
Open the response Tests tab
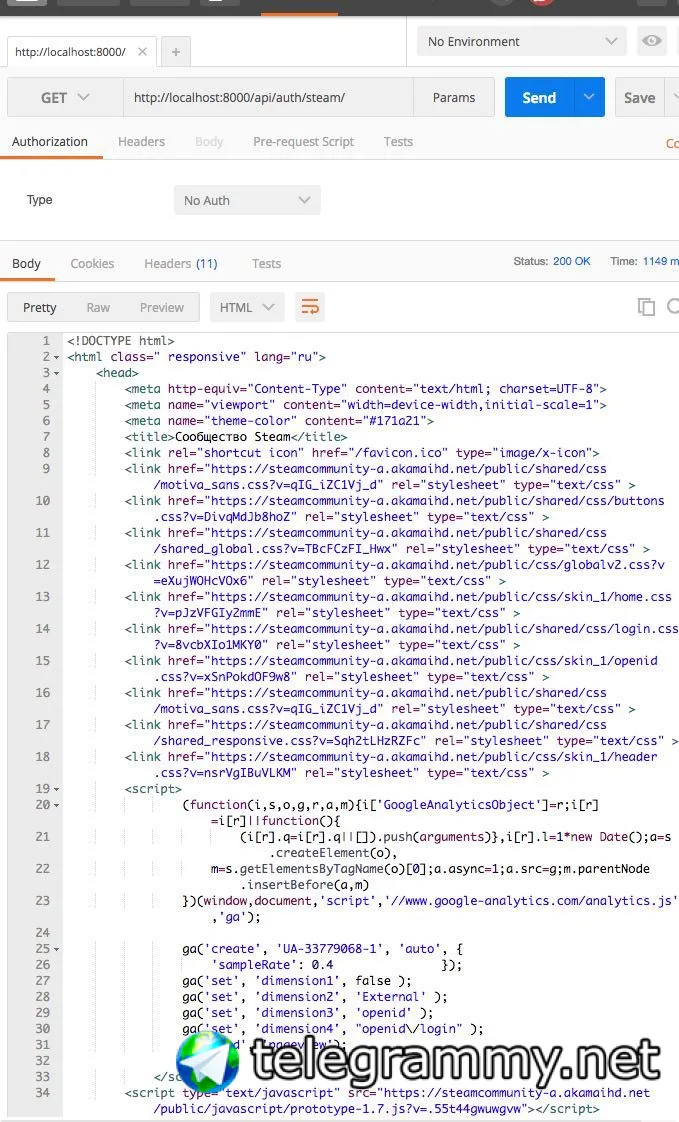pos(266,263)
